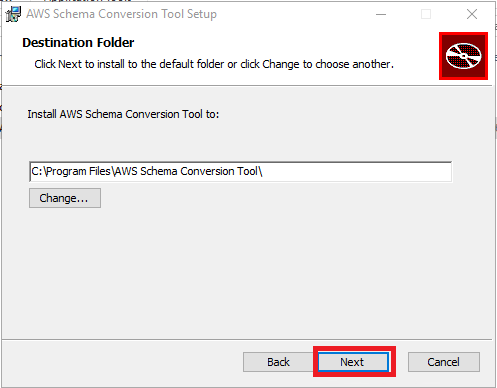
Task: Place cursor after the trailing backslash in the path
Action: pyautogui.click(x=263, y=171)
